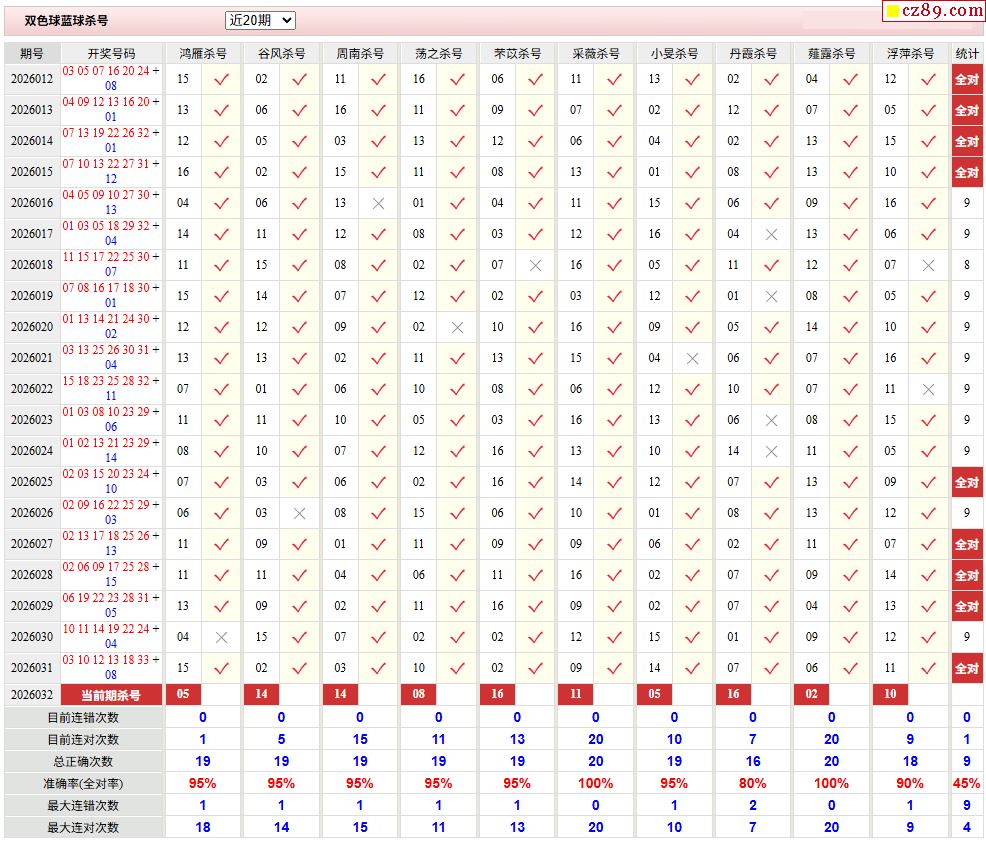Click the X mark for 芣苡杀号 in row 2026018
The image size is (986, 841).
pos(535,265)
